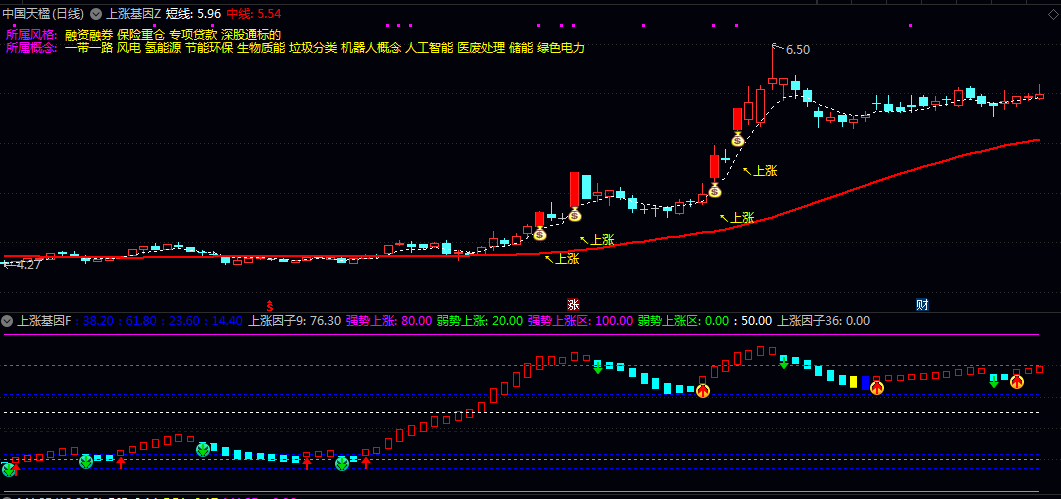Click the 上涨因子36: 0.00 readout
The width and height of the screenshot is (1061, 499).
pos(823,321)
